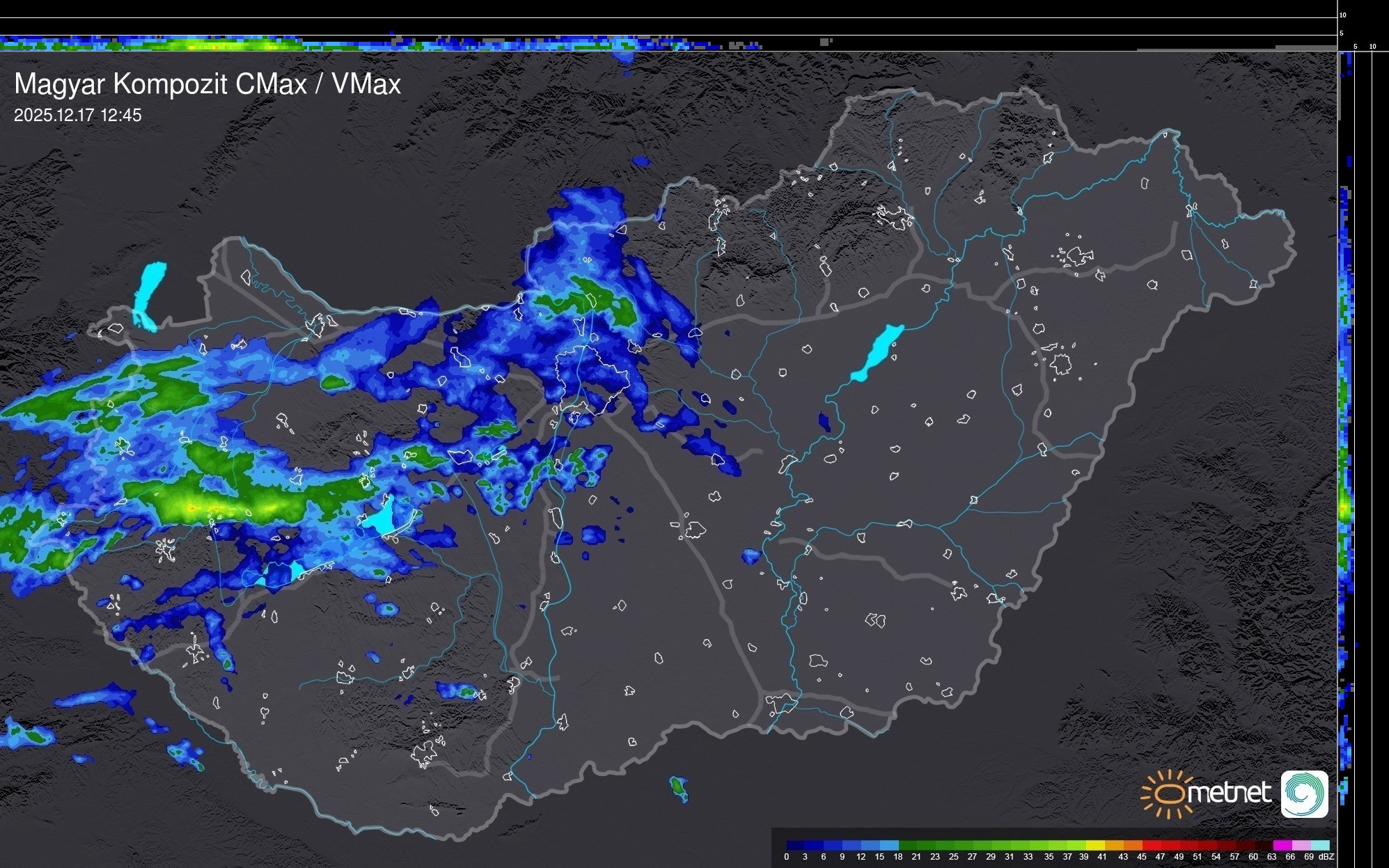The width and height of the screenshot is (1389, 868).
Task: Pick the yellow 39 dBZ legend swatch
Action: point(1095,845)
